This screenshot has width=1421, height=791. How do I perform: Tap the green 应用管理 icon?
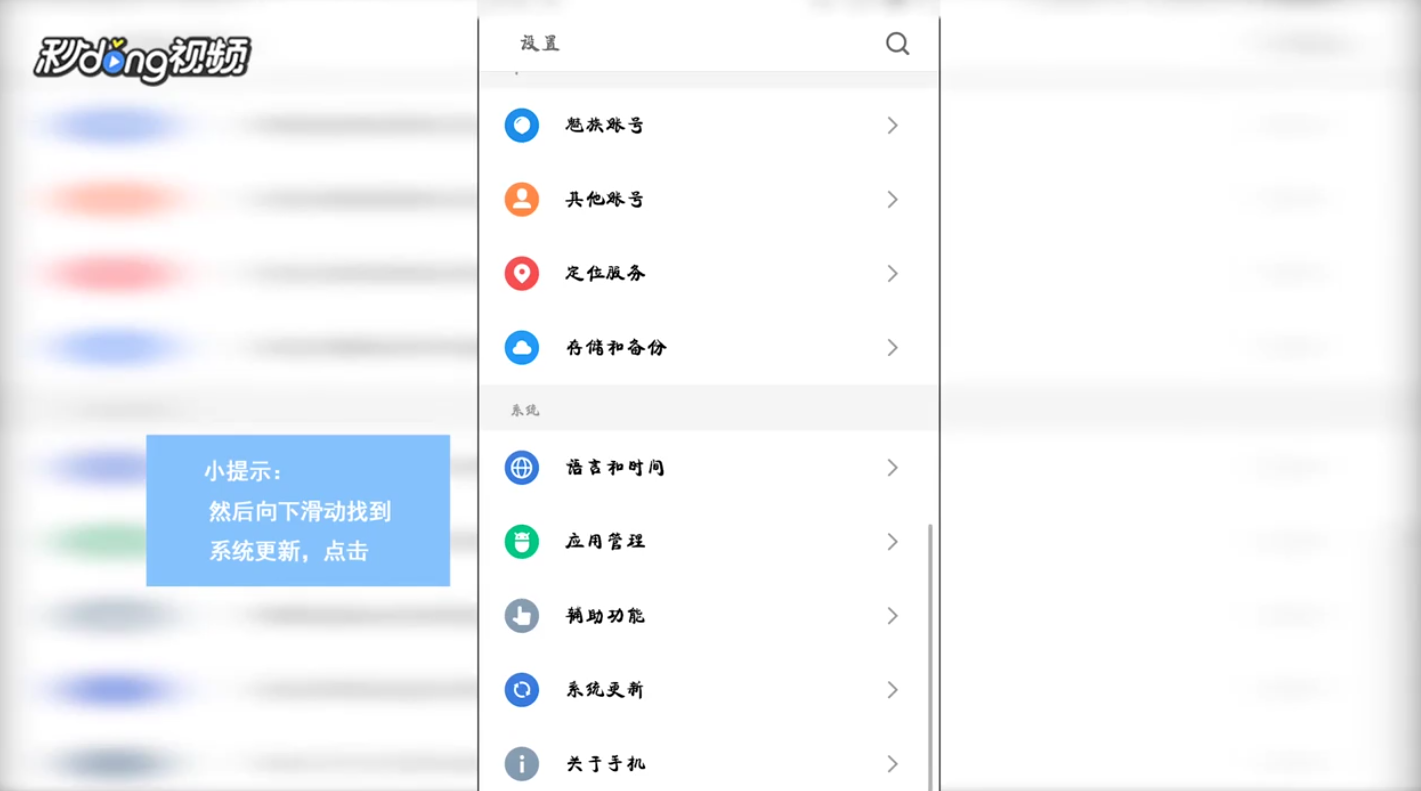522,541
